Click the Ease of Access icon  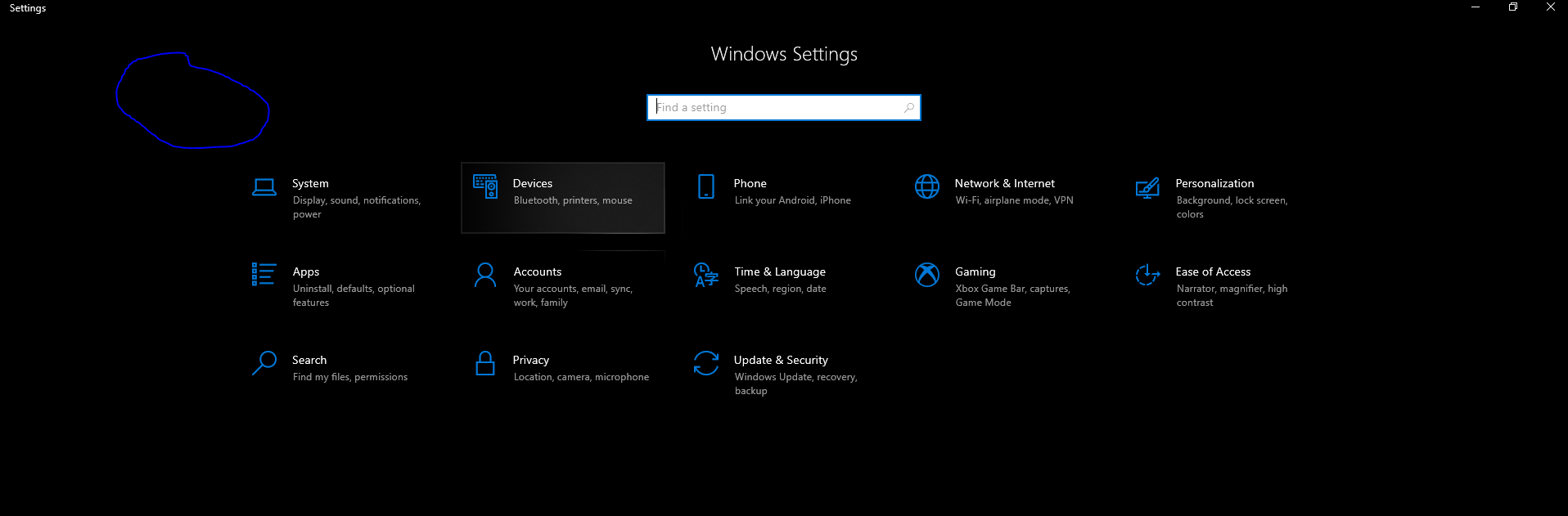(x=1147, y=275)
